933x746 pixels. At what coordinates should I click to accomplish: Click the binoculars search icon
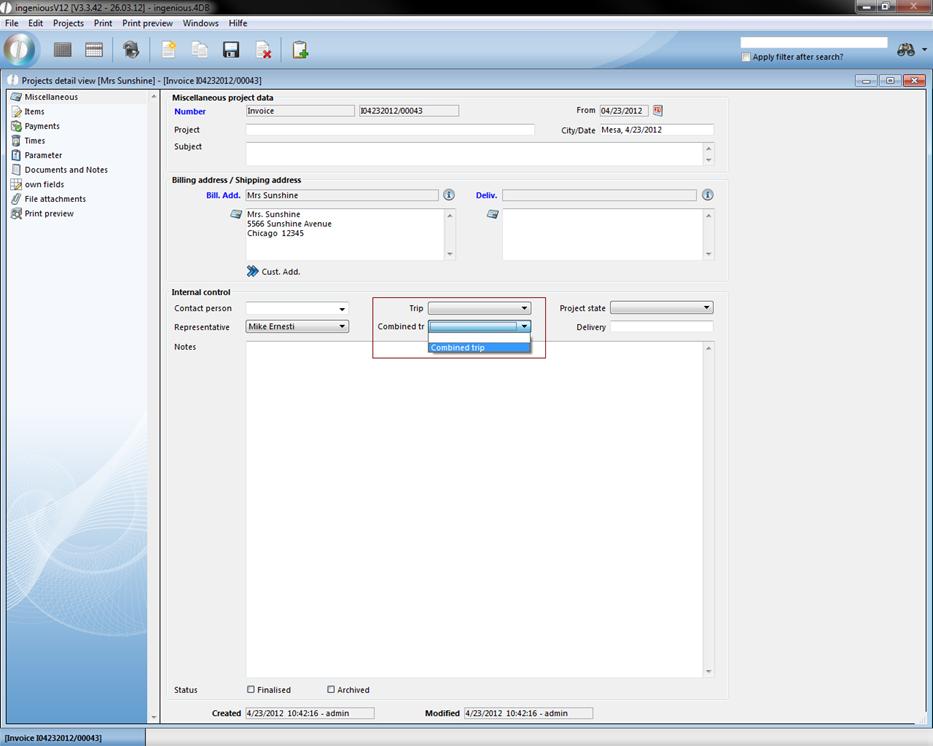906,50
